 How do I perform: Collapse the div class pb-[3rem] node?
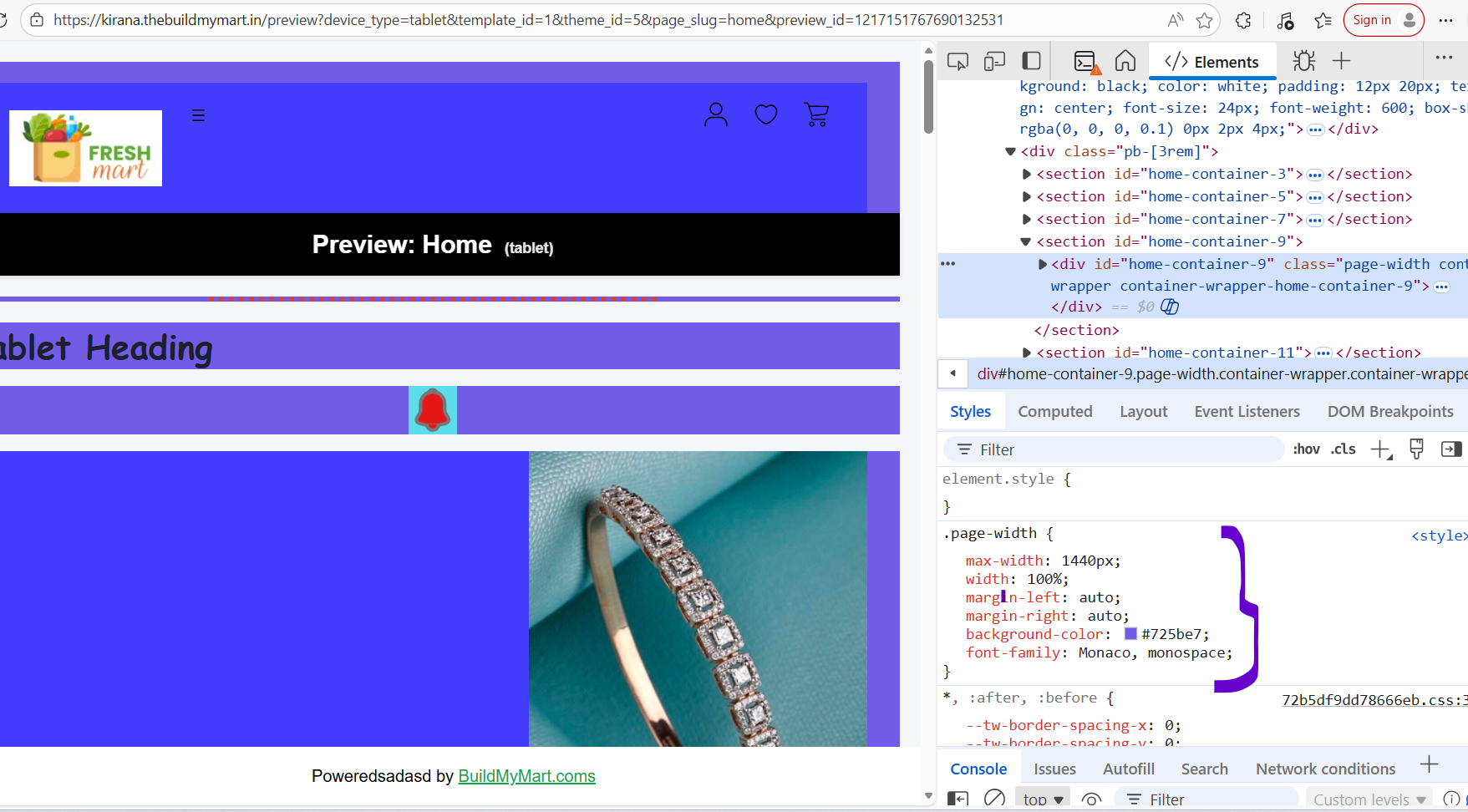pos(1010,151)
